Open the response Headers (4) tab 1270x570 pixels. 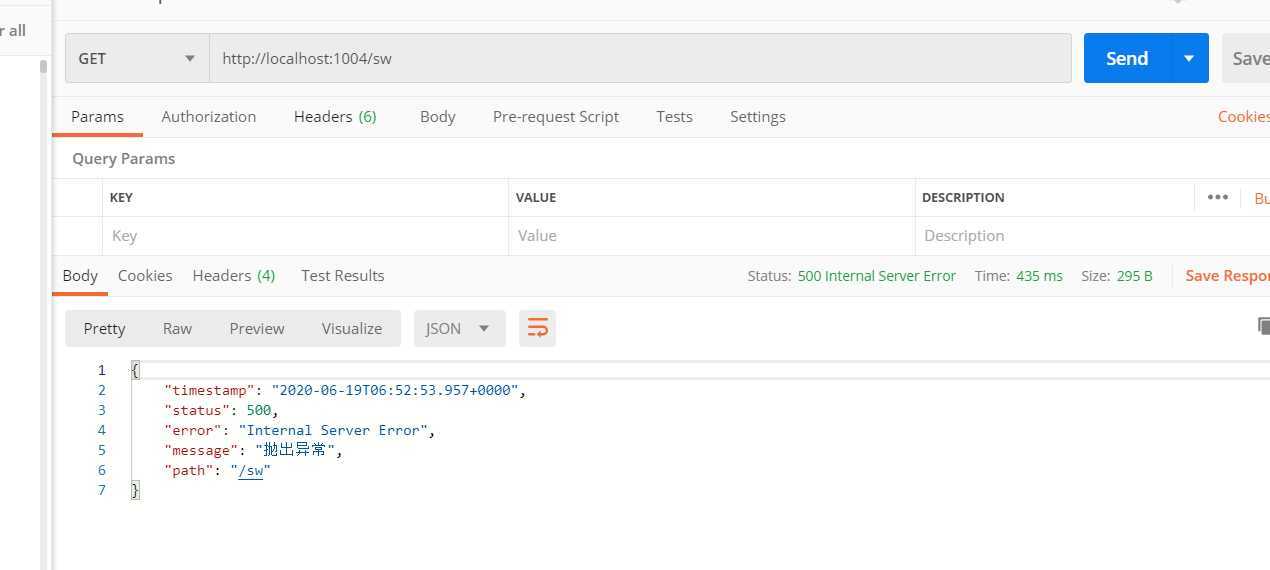[234, 276]
